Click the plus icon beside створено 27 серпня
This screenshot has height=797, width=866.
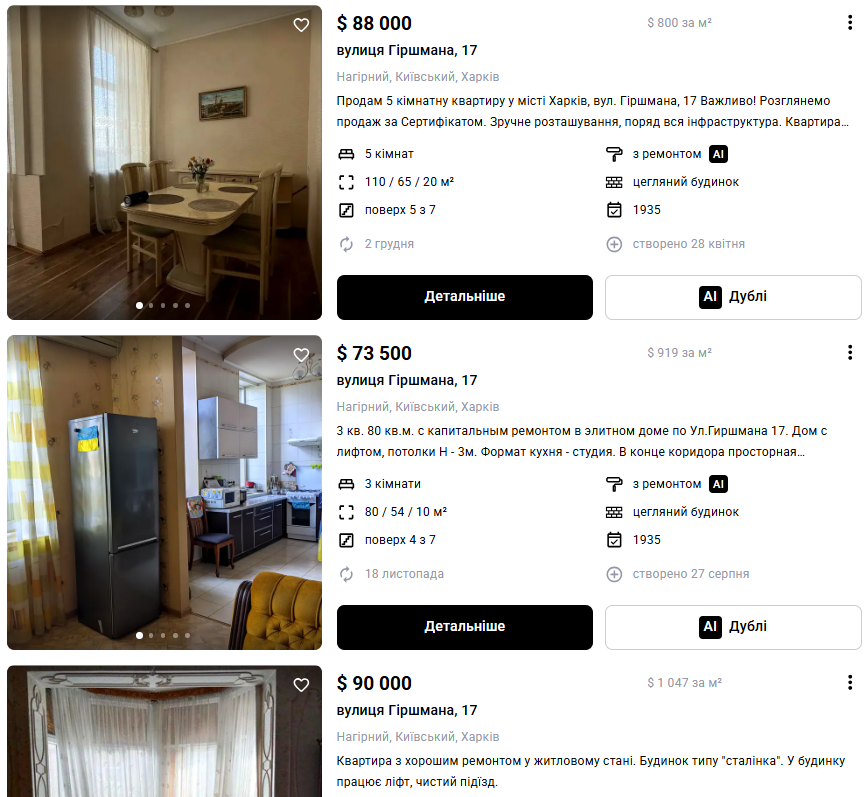click(x=614, y=574)
